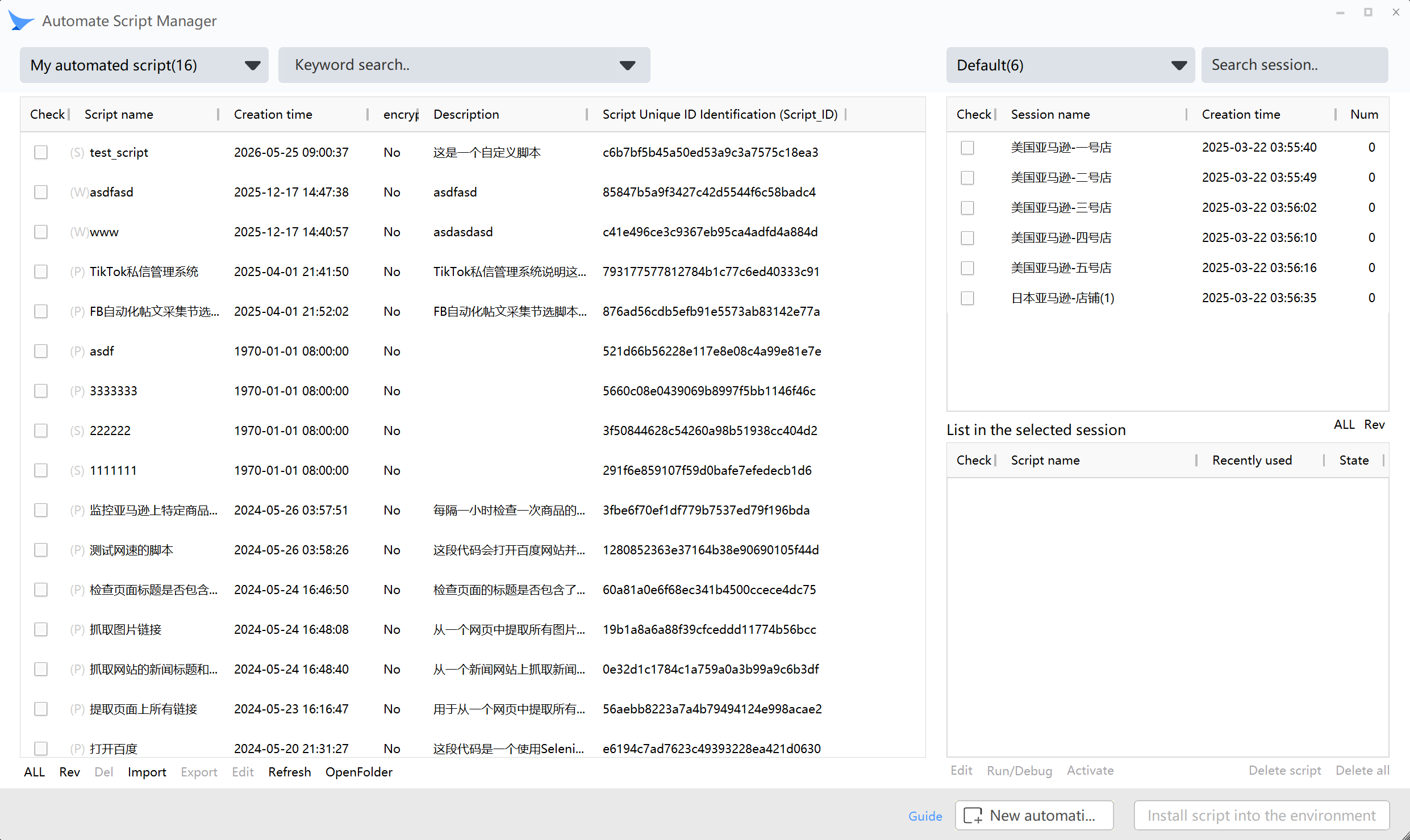Open the Guide link
This screenshot has height=840, width=1410.
(x=925, y=816)
